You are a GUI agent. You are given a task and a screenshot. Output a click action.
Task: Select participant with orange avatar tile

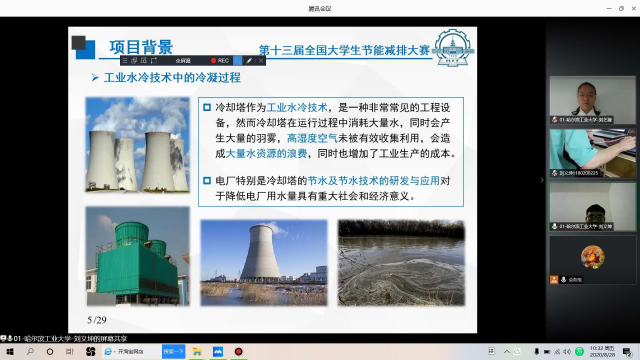tap(592, 260)
